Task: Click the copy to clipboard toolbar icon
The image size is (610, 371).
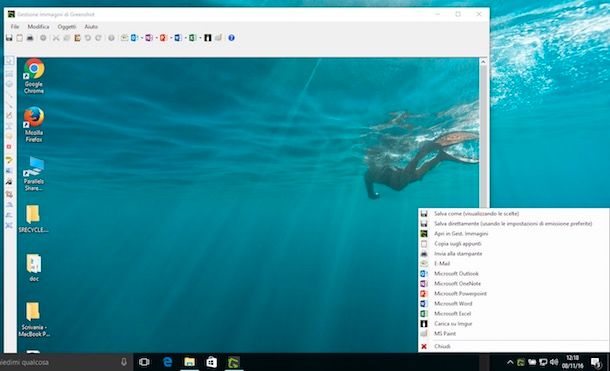Action: [19, 38]
